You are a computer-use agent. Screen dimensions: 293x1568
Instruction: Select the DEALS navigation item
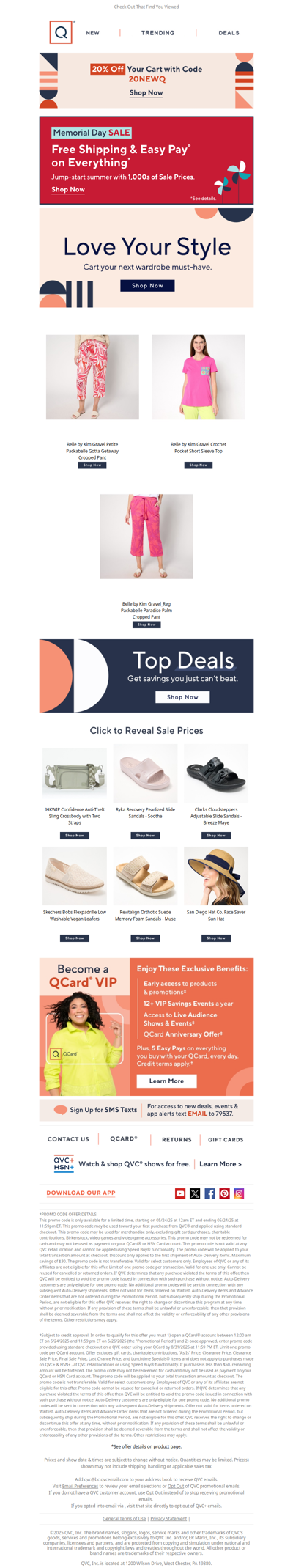point(229,33)
